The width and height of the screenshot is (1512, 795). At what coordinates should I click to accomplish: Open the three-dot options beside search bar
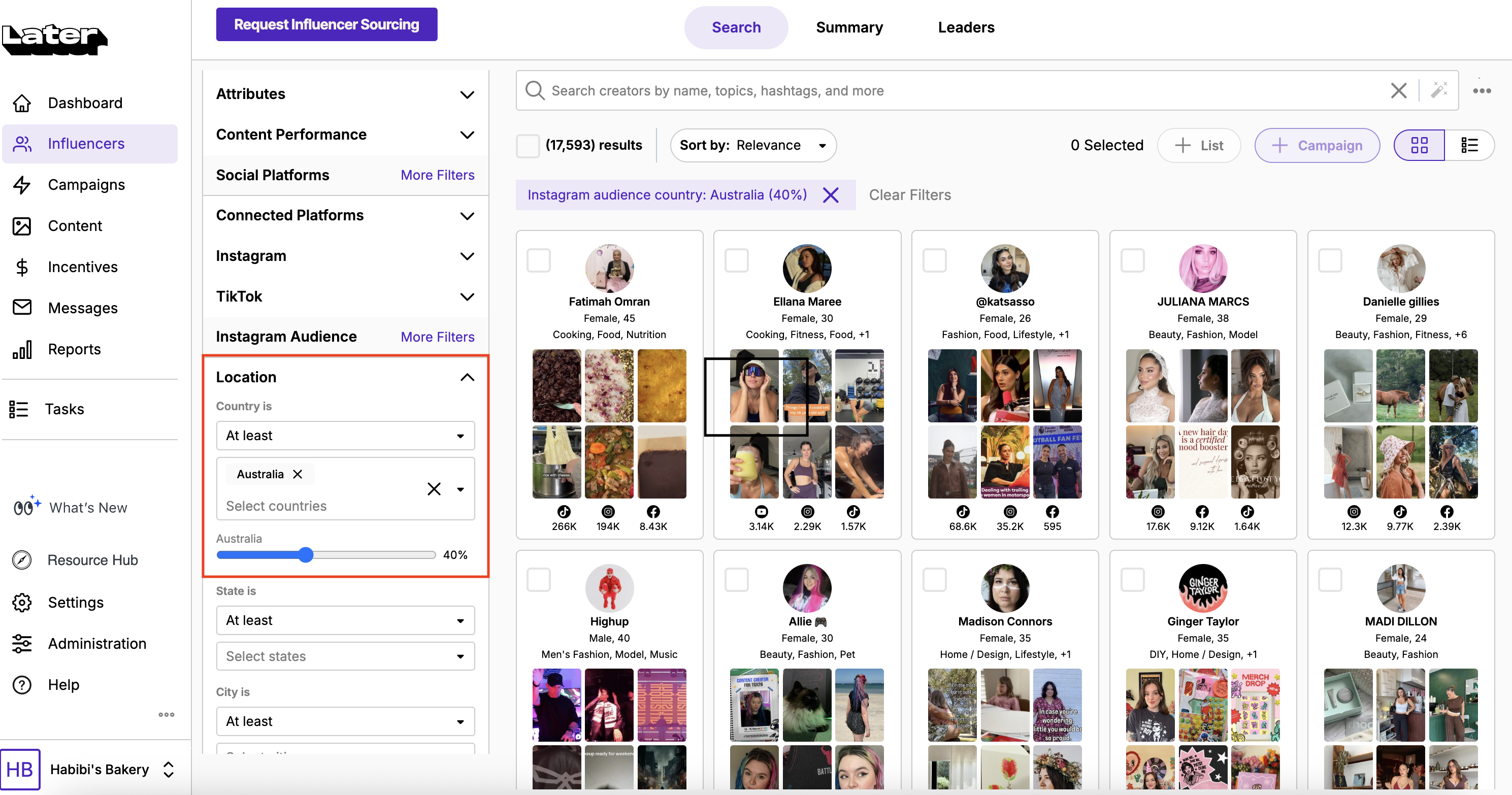[1482, 90]
